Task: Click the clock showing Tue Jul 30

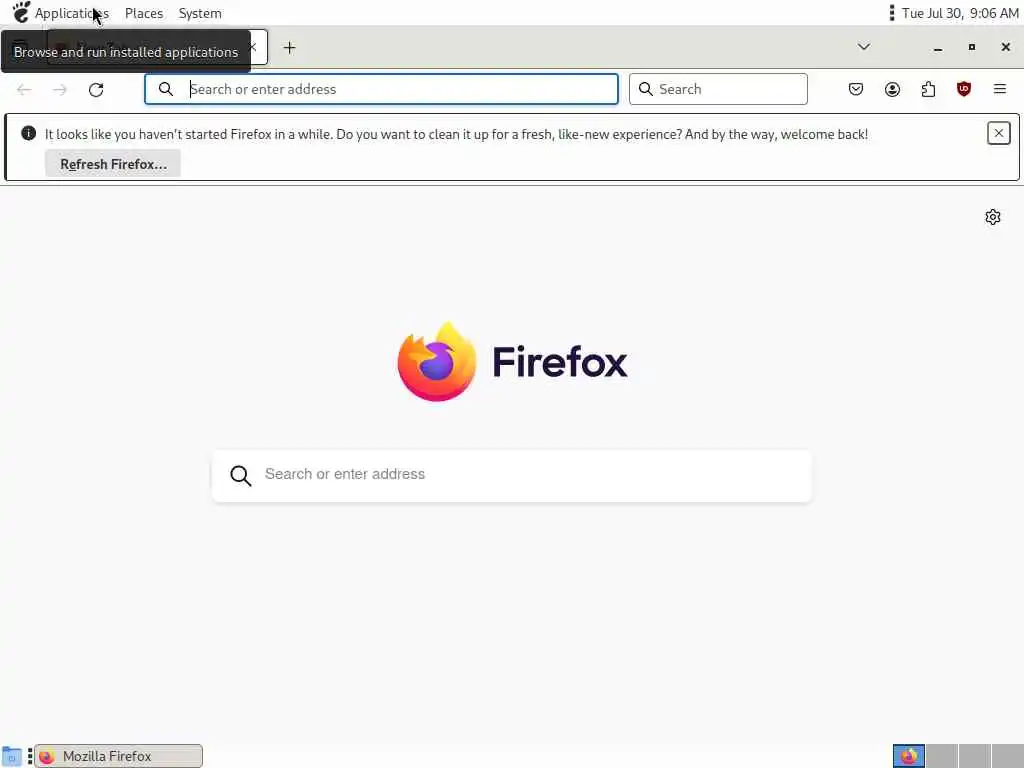Action: pos(960,13)
